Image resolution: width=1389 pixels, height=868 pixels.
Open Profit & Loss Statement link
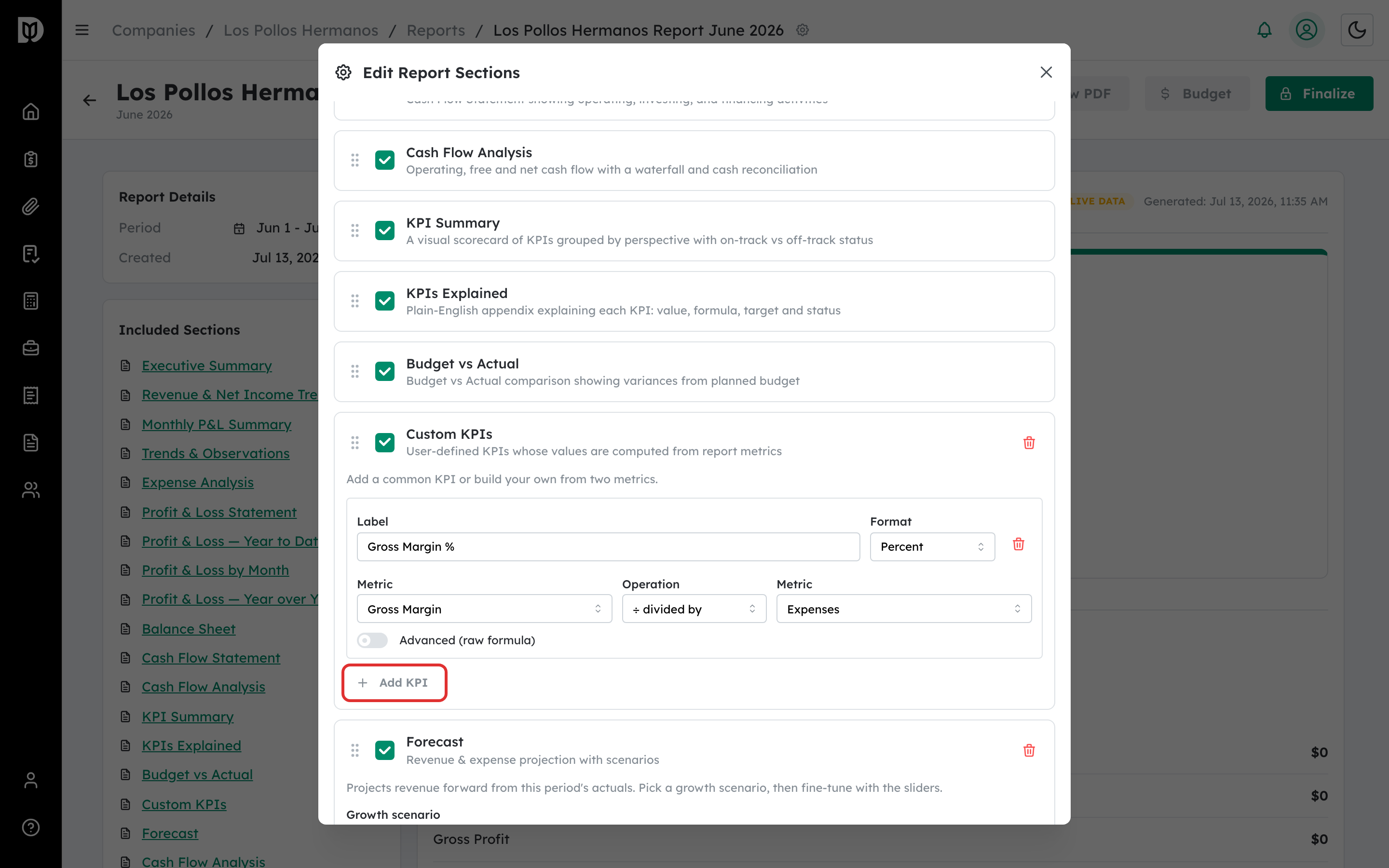pos(218,512)
